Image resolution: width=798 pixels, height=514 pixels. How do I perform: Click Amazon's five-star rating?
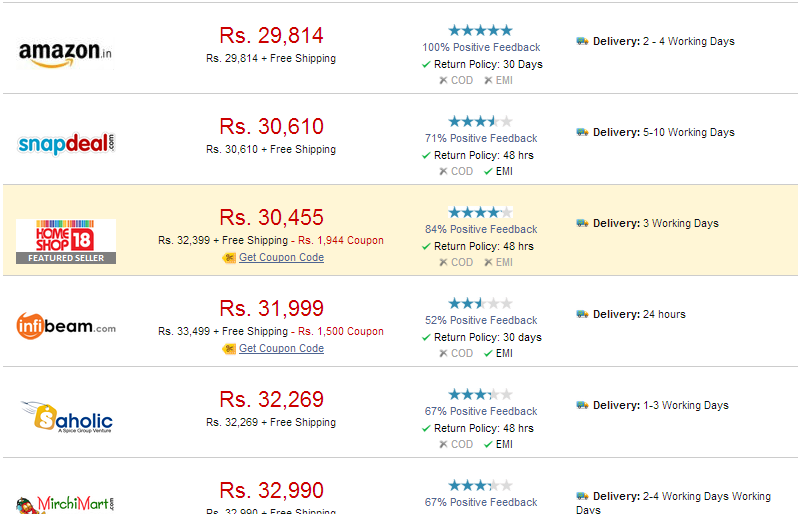(480, 31)
